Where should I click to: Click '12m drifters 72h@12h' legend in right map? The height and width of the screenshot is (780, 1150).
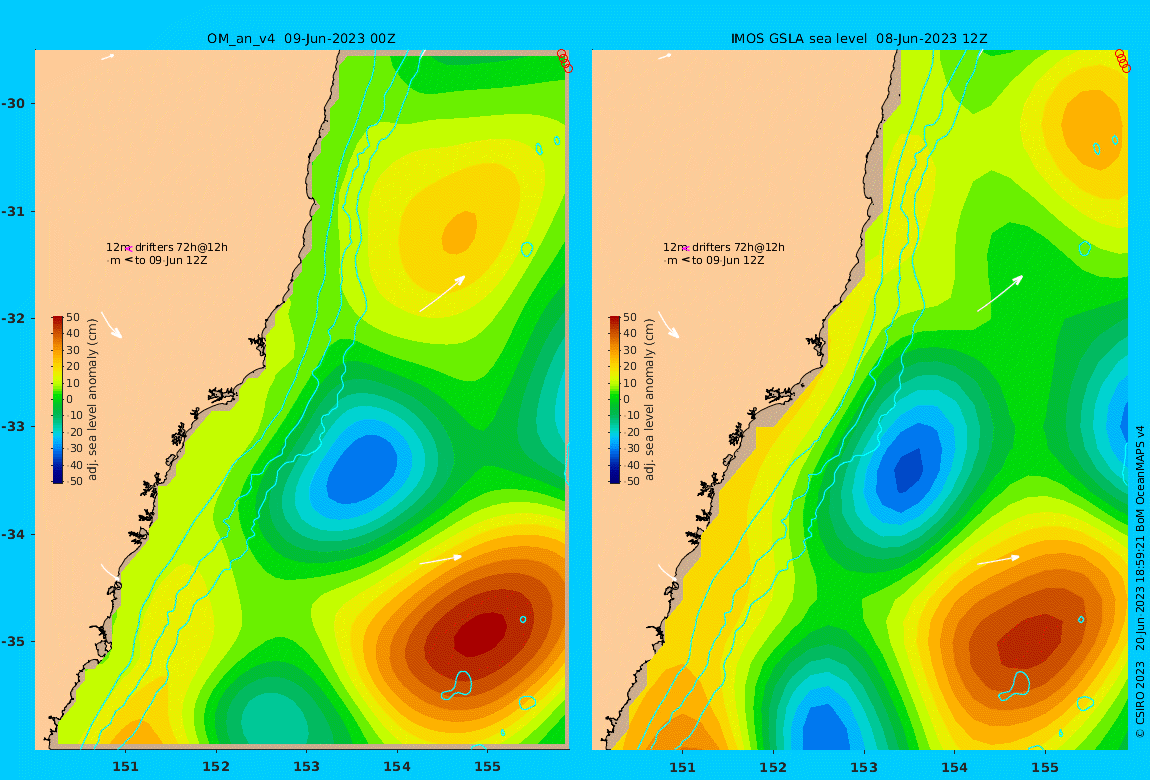pyautogui.click(x=724, y=247)
